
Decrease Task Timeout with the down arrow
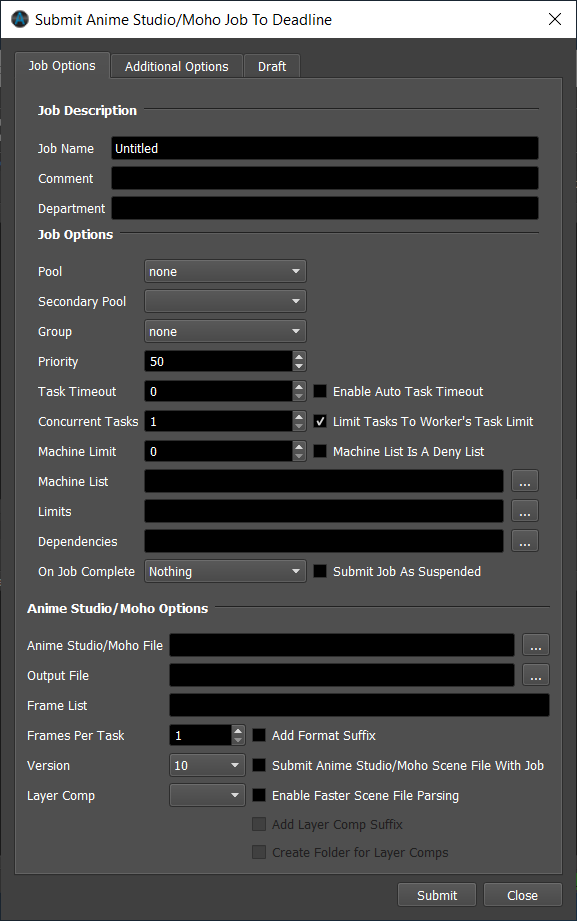coord(299,396)
